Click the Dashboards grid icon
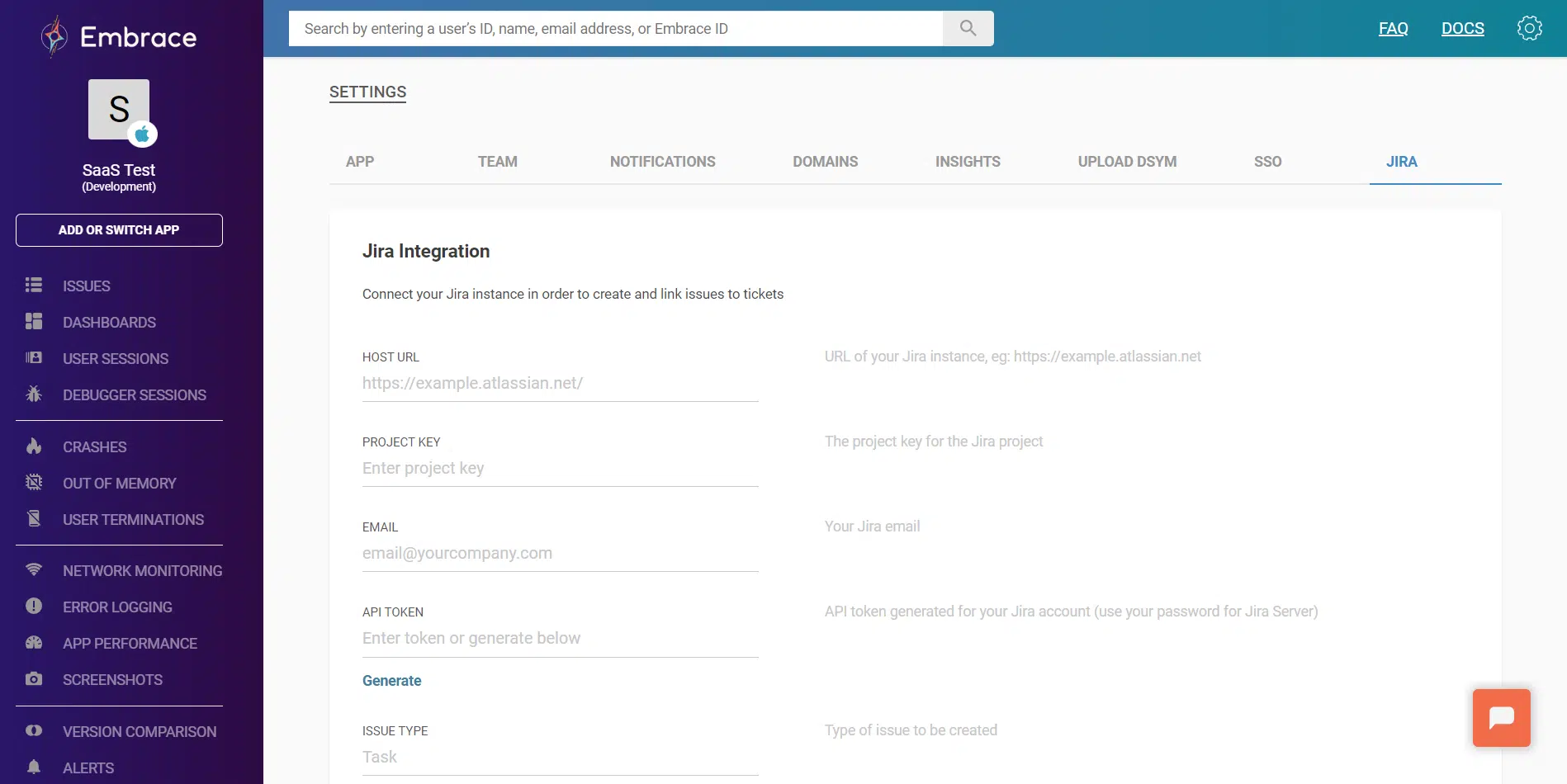Viewport: 1567px width, 784px height. click(x=34, y=322)
